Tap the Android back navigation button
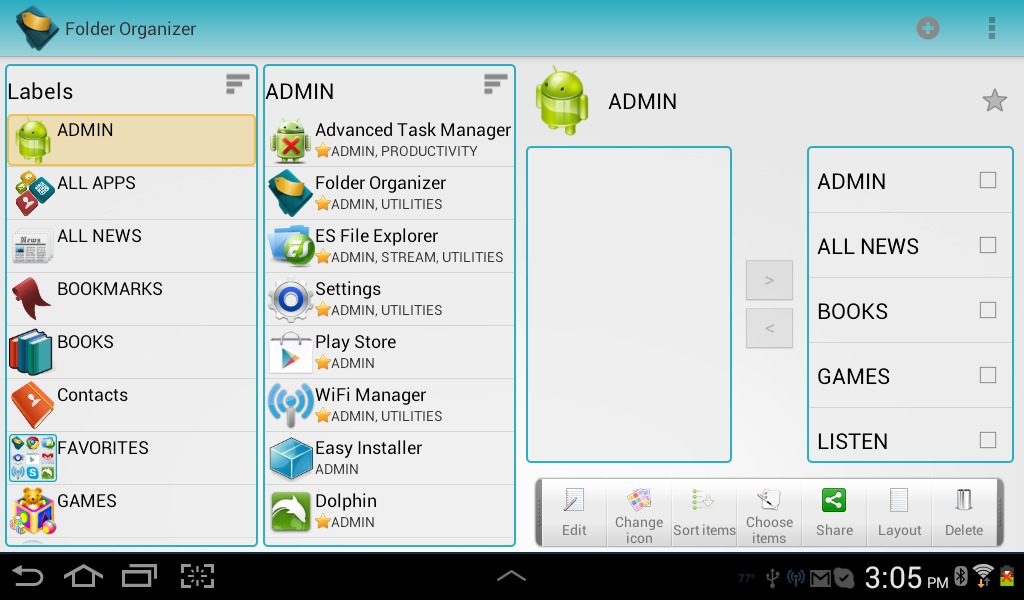 point(27,576)
